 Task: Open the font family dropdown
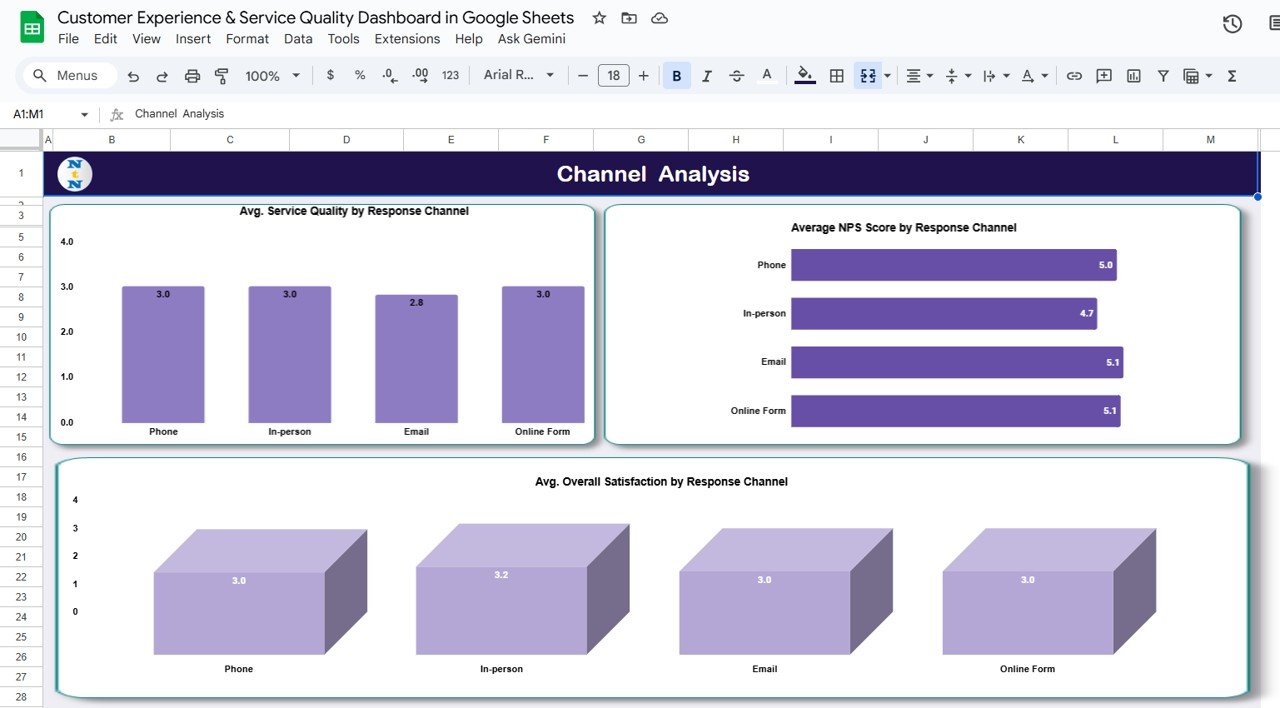[519, 75]
